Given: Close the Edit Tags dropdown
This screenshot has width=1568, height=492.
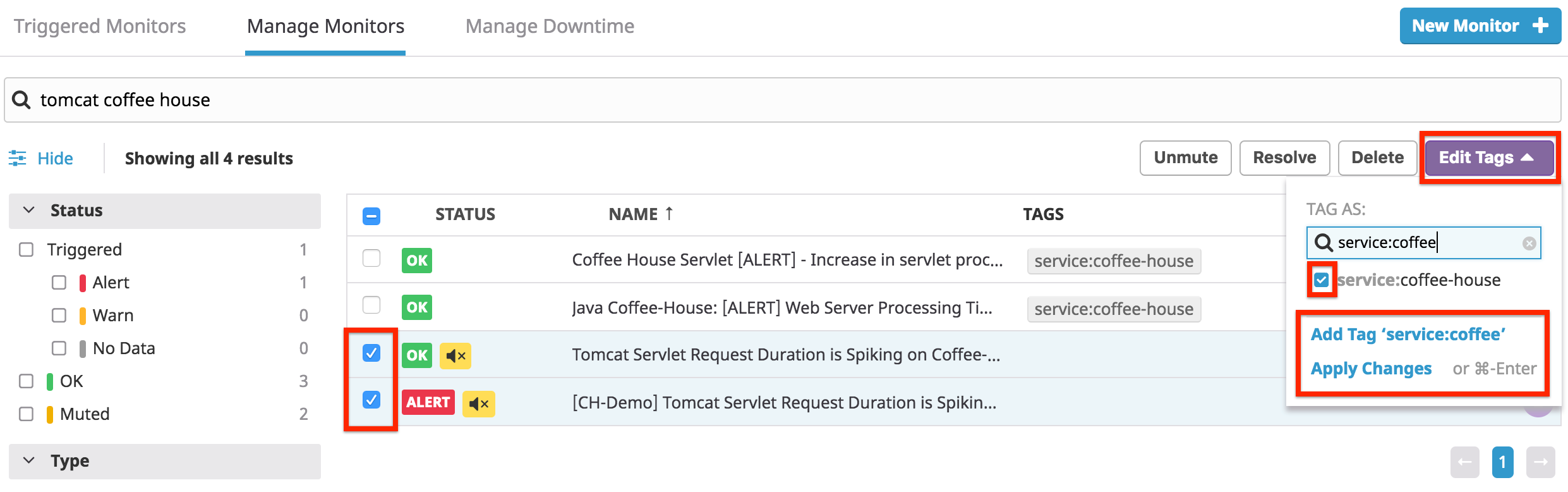Looking at the screenshot, I should coord(1488,157).
